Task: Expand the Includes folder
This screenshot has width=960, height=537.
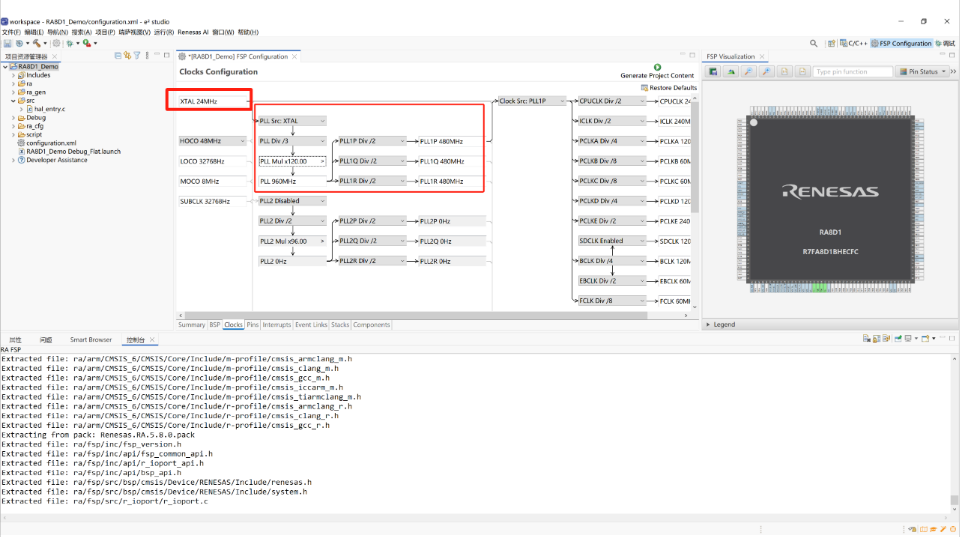Action: point(13,75)
